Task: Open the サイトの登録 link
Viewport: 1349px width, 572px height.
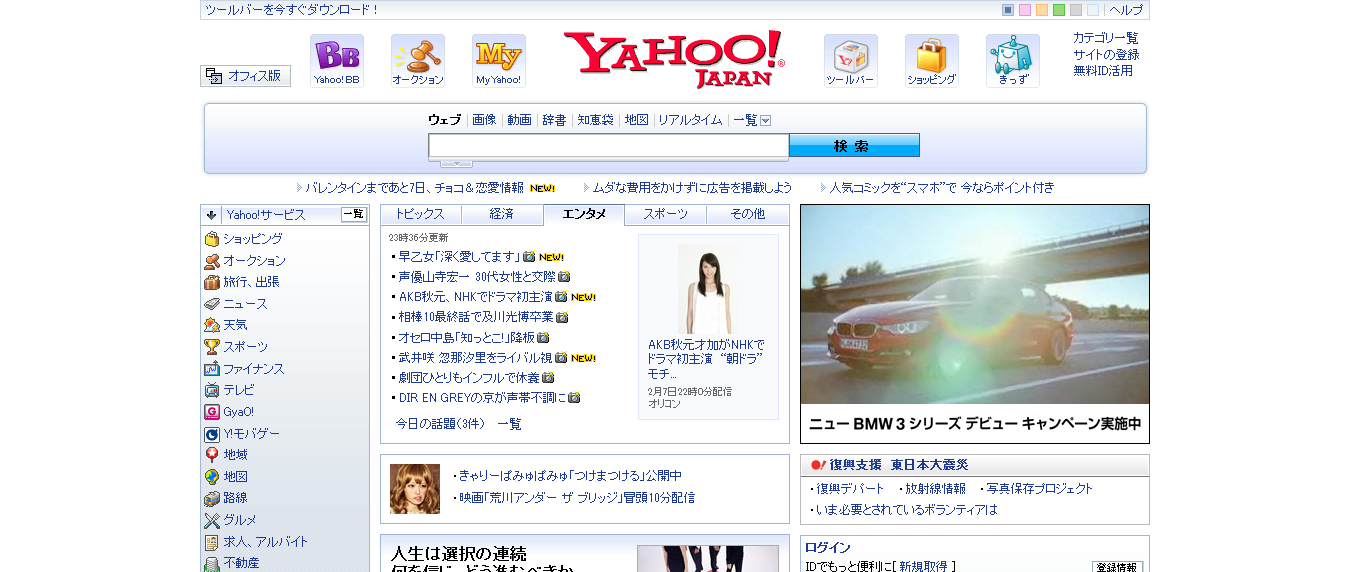Action: [x=1106, y=55]
